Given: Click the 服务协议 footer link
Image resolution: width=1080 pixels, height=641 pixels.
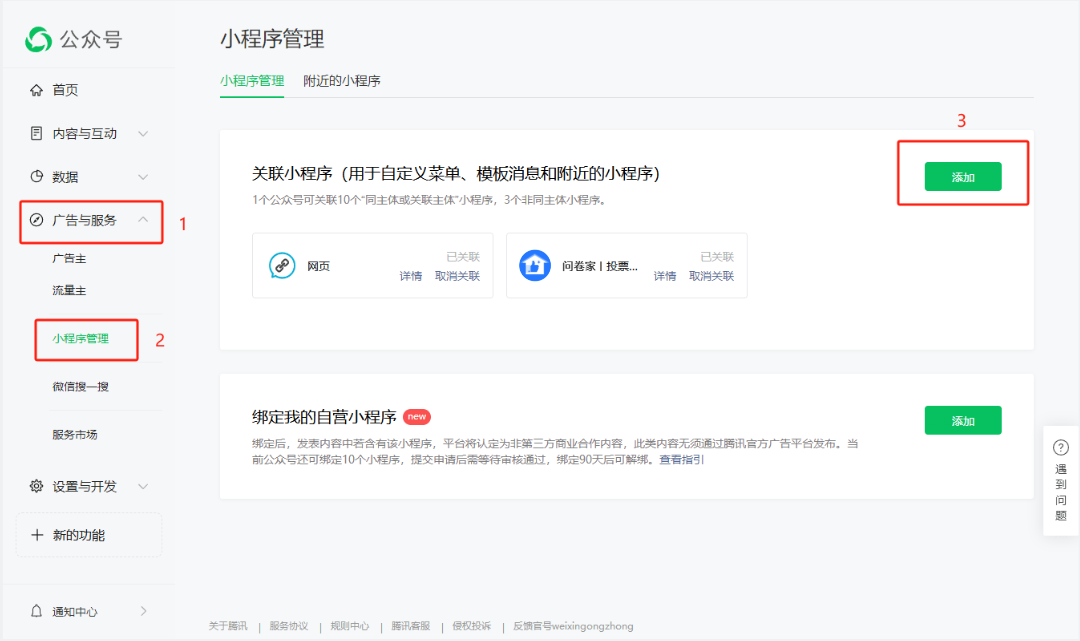Looking at the screenshot, I should tap(289, 626).
